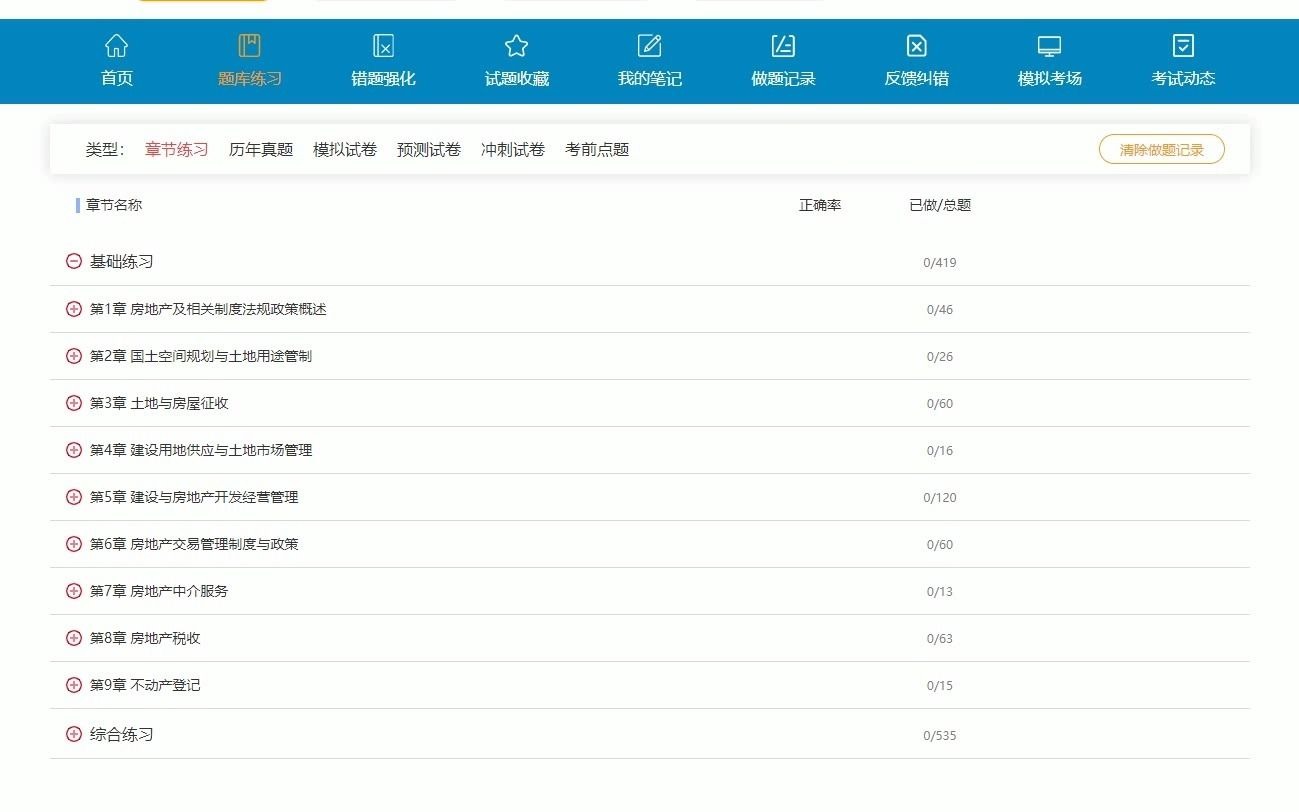Expand 第4章 建设用地供应与土地市场管理

(73, 450)
